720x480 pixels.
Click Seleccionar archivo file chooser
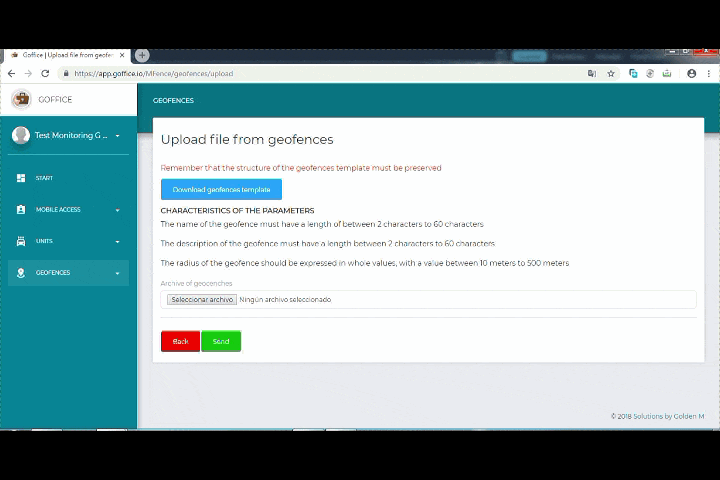[201, 299]
